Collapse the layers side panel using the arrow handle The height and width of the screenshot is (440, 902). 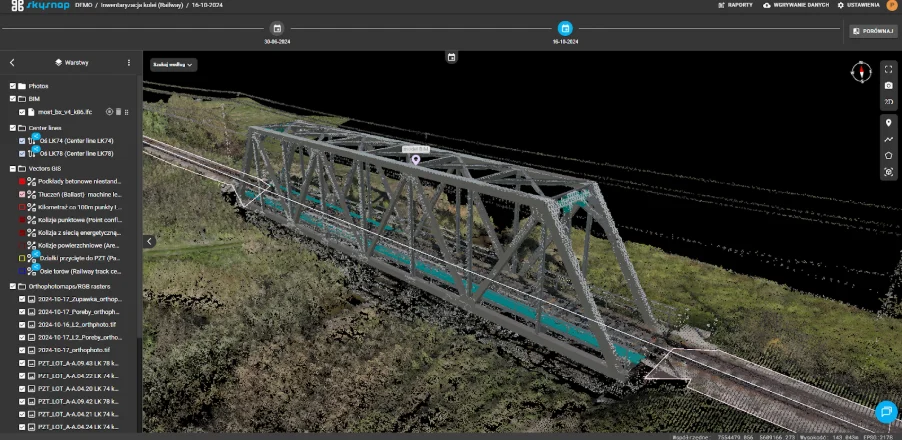pyautogui.click(x=149, y=241)
